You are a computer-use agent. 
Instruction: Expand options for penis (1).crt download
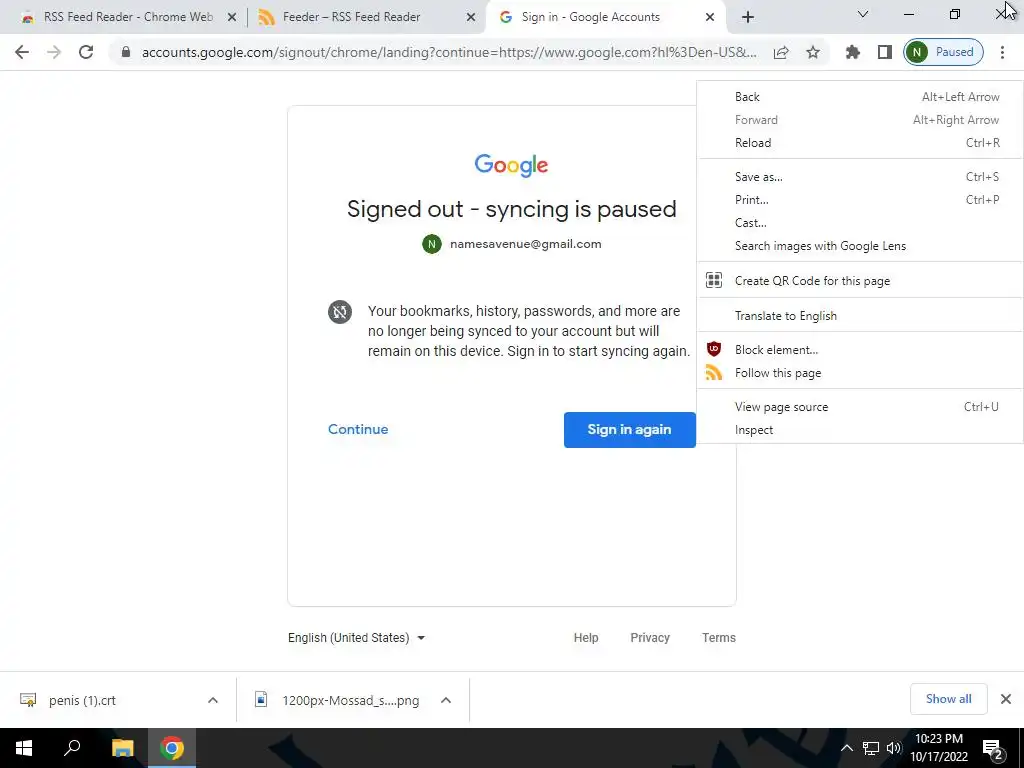tap(213, 700)
